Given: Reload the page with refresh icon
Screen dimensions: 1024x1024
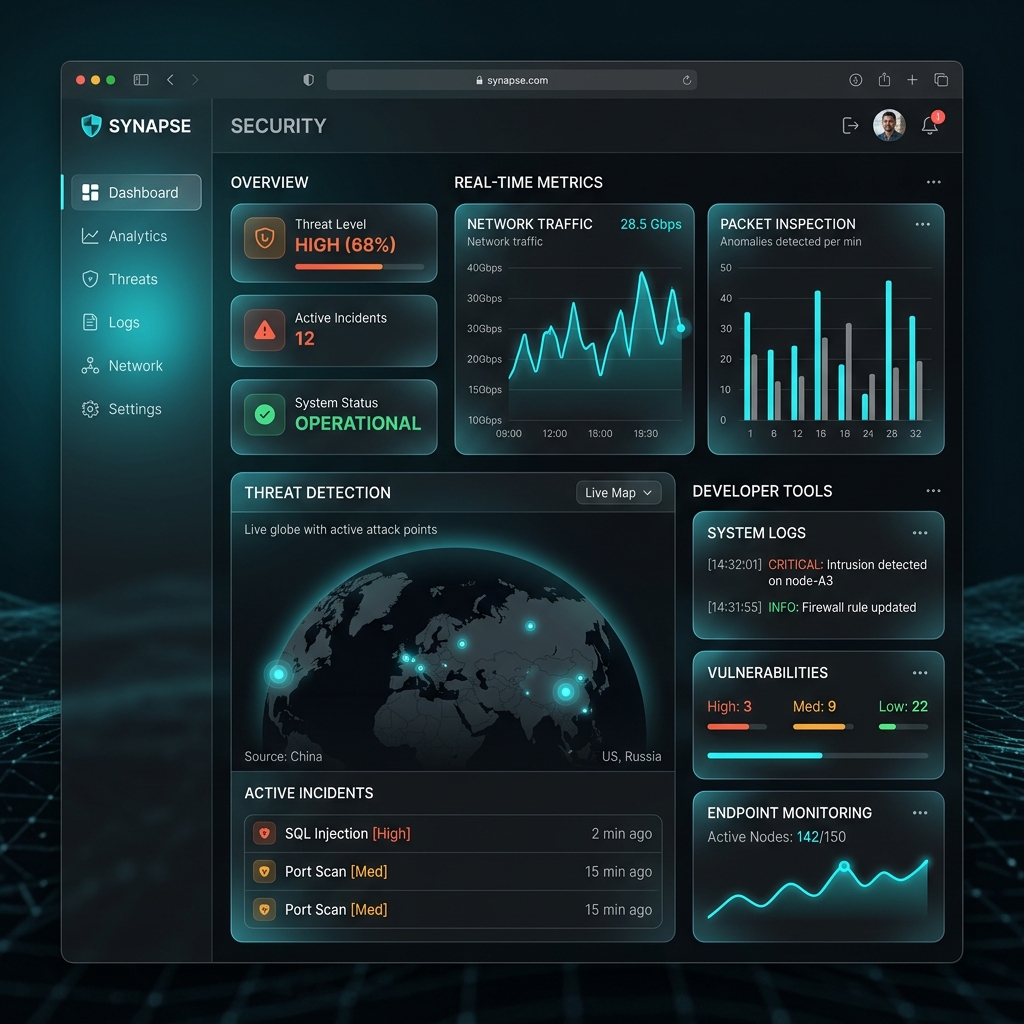Looking at the screenshot, I should [x=686, y=80].
